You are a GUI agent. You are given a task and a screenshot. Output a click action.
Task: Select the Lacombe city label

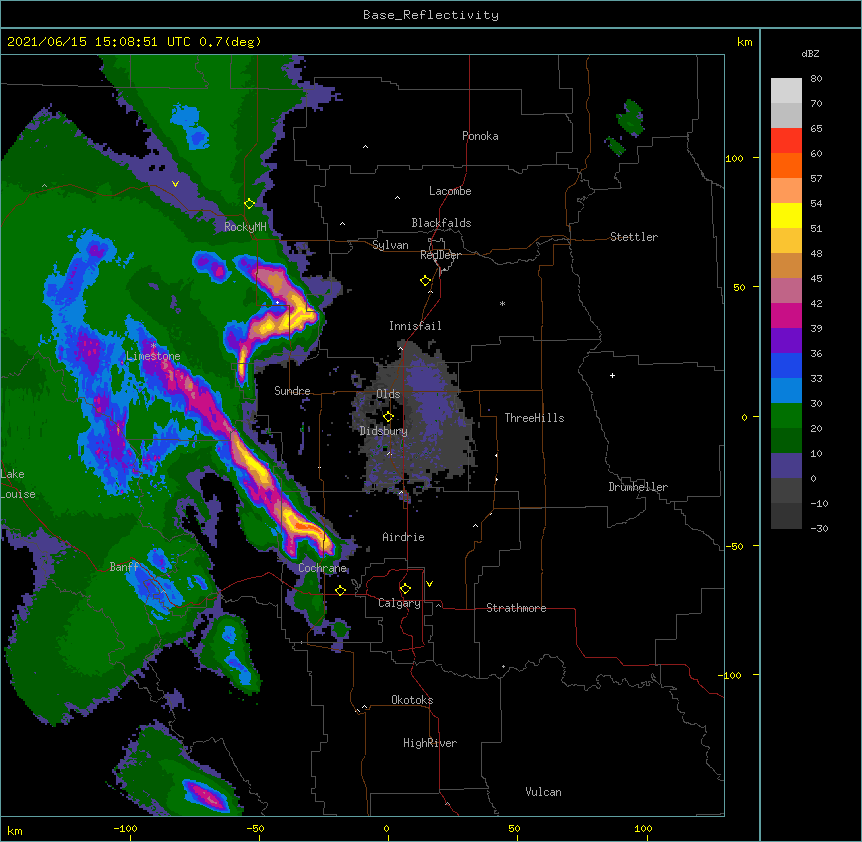450,191
